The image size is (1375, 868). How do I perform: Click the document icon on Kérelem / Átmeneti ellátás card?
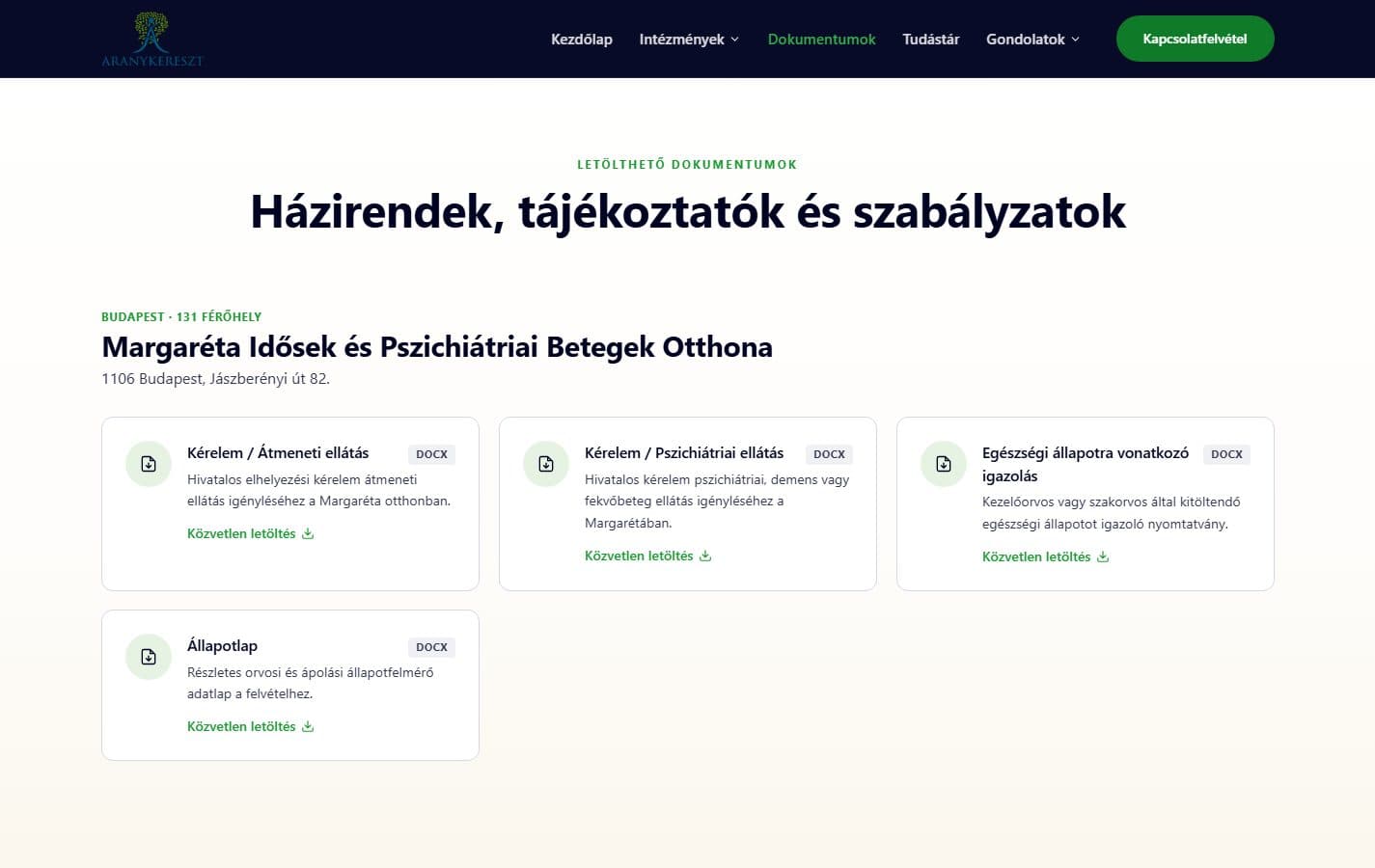149,464
